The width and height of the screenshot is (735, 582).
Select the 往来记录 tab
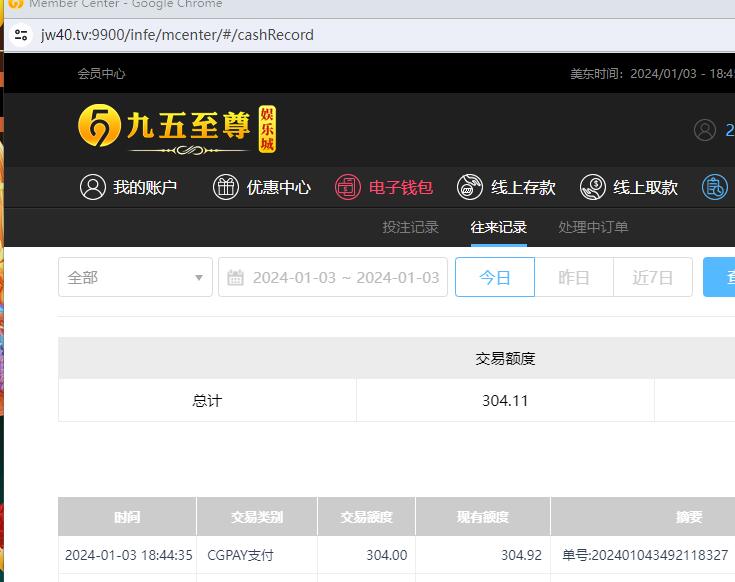(x=498, y=227)
